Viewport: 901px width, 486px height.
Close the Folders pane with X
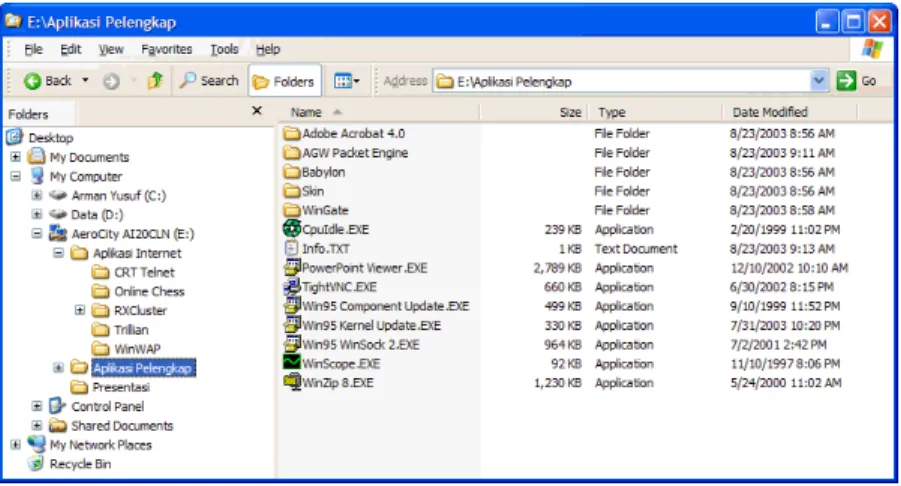tap(257, 110)
